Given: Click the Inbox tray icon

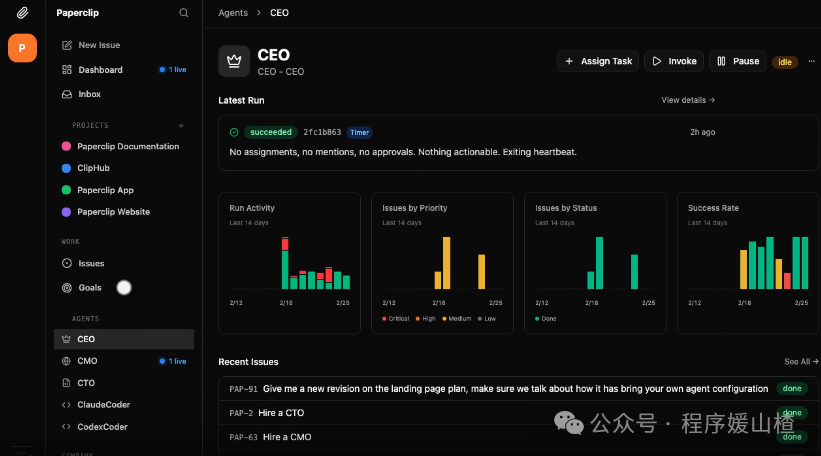Looking at the screenshot, I should [x=66, y=94].
